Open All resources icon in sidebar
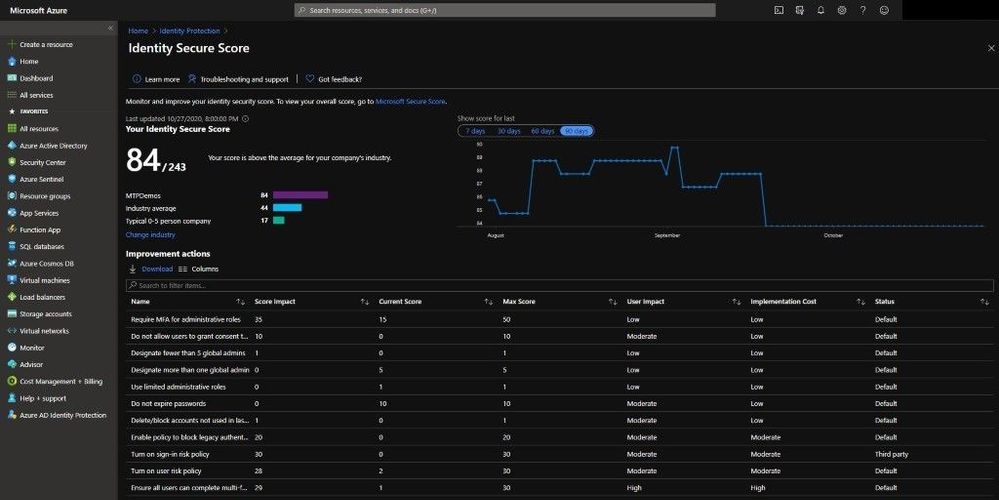The image size is (999, 500). [11, 129]
